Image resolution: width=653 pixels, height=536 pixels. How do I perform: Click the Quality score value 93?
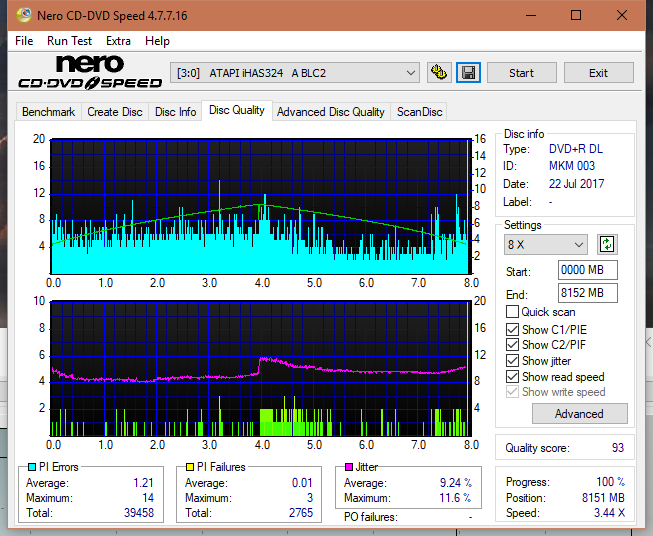(618, 448)
